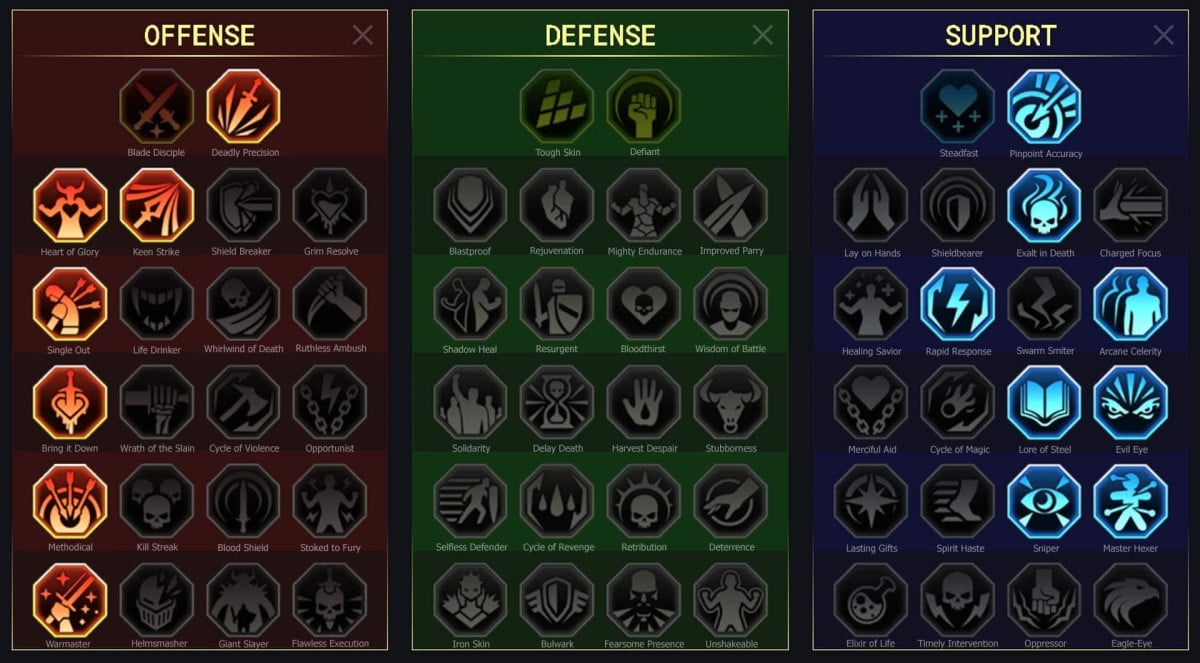Select the Giant Slayer mastery
The width and height of the screenshot is (1200, 663).
[x=244, y=599]
